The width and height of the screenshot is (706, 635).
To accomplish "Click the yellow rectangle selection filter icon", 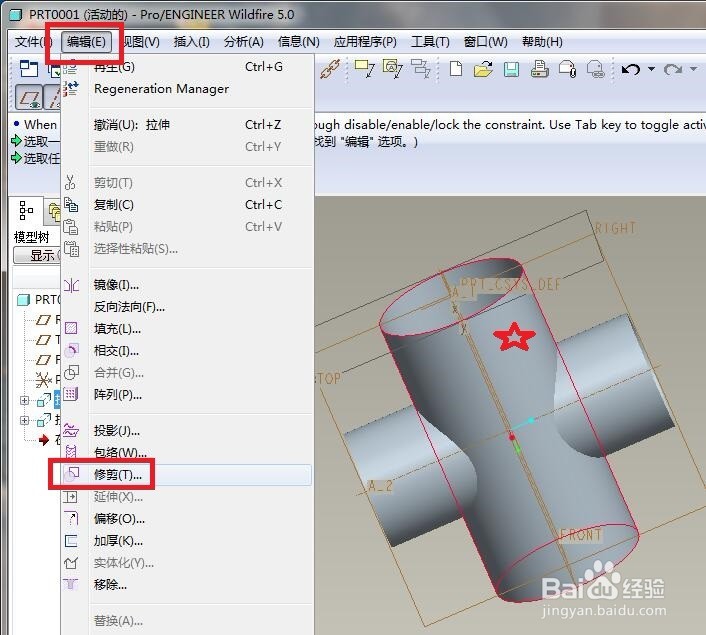I will (364, 69).
